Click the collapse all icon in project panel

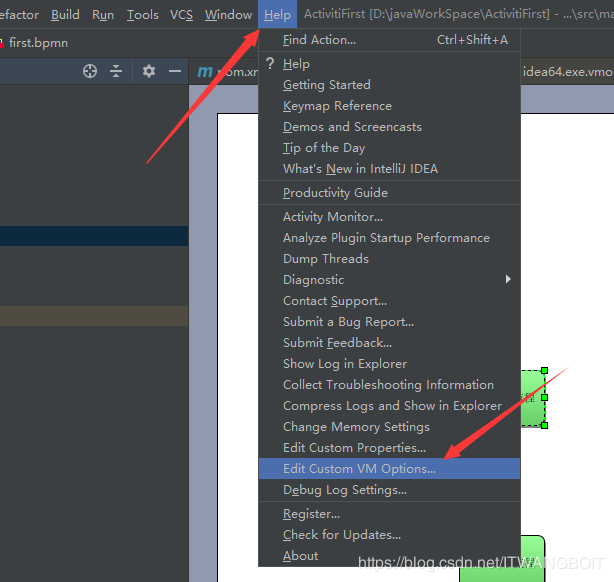pyautogui.click(x=116, y=71)
